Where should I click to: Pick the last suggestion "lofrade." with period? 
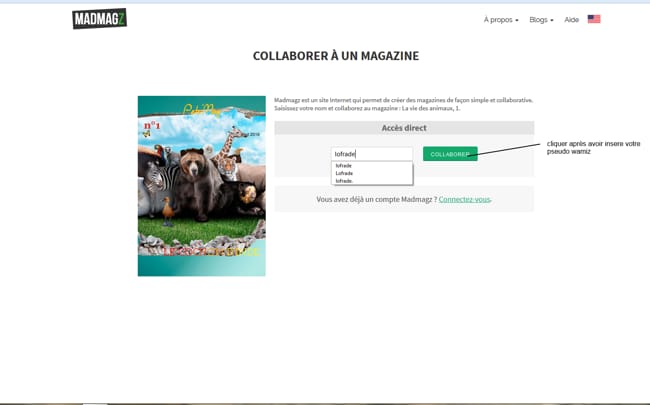344,181
